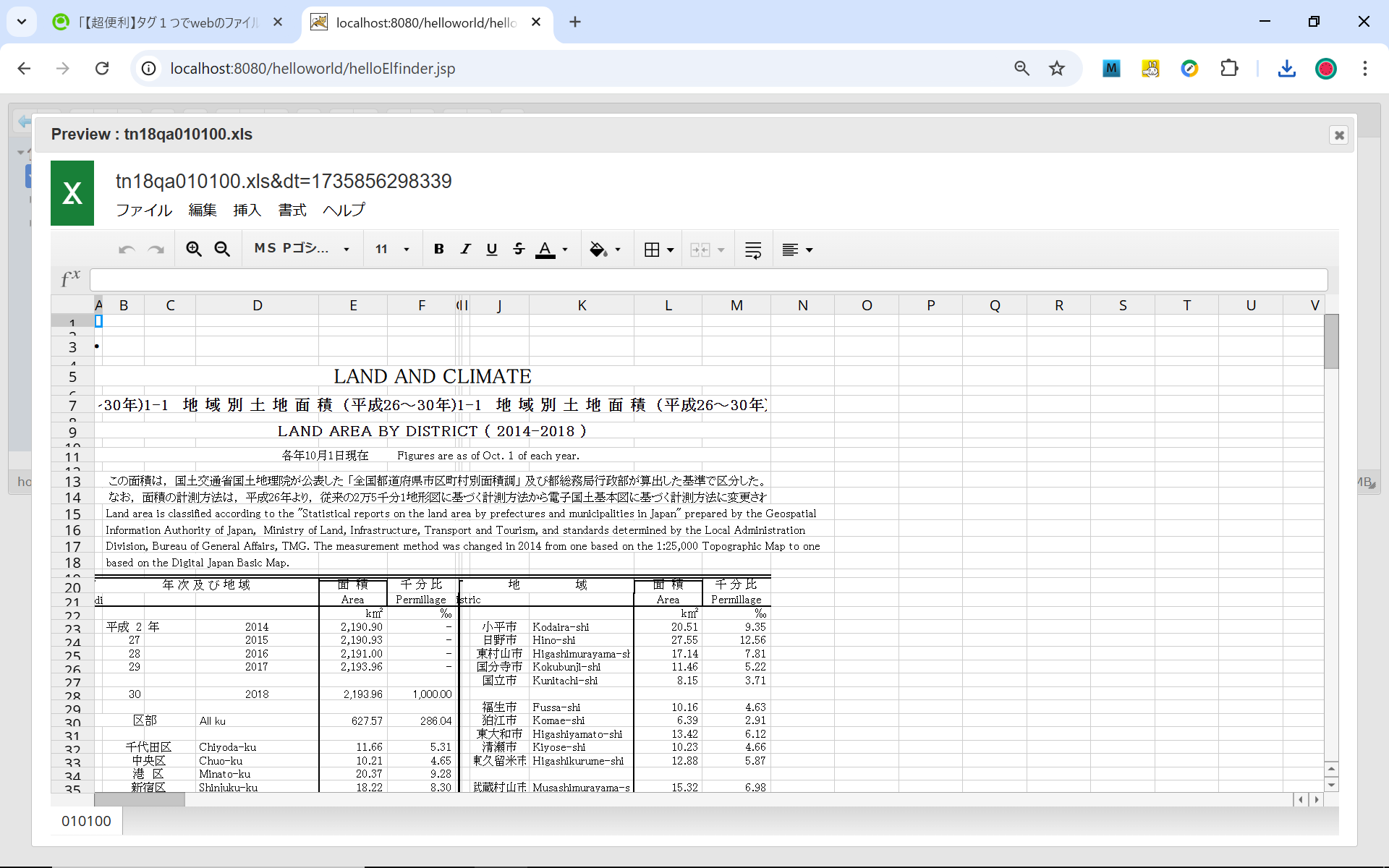Click the font color A swatch
Image resolution: width=1389 pixels, height=868 pixels.
[x=545, y=250]
